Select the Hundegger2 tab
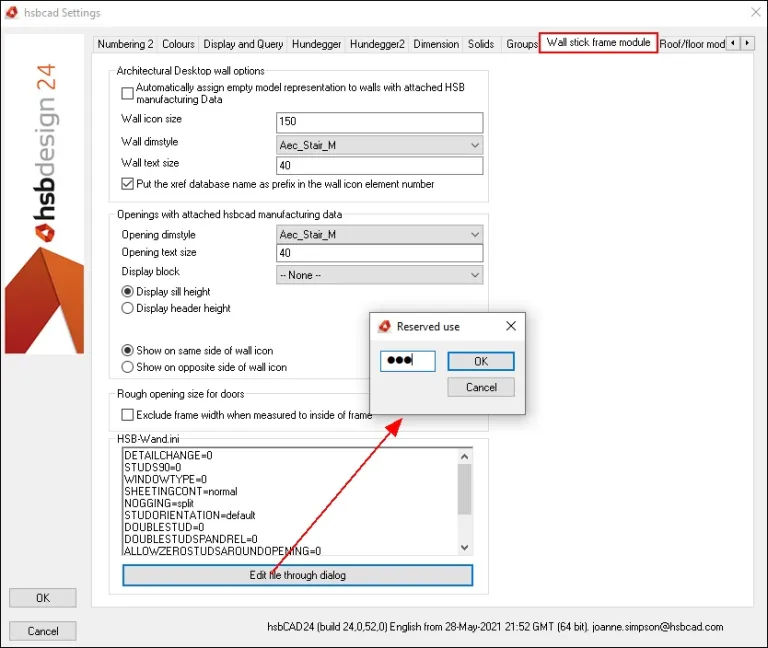 click(377, 44)
